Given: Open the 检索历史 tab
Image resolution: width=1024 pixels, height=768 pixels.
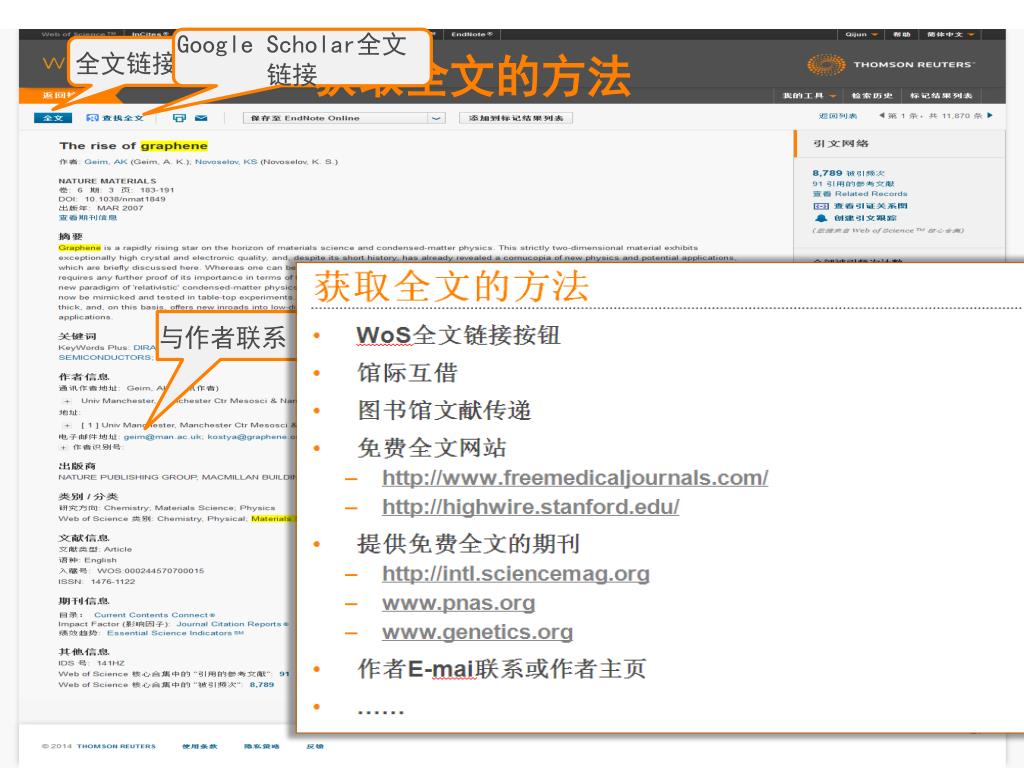Looking at the screenshot, I should (872, 96).
